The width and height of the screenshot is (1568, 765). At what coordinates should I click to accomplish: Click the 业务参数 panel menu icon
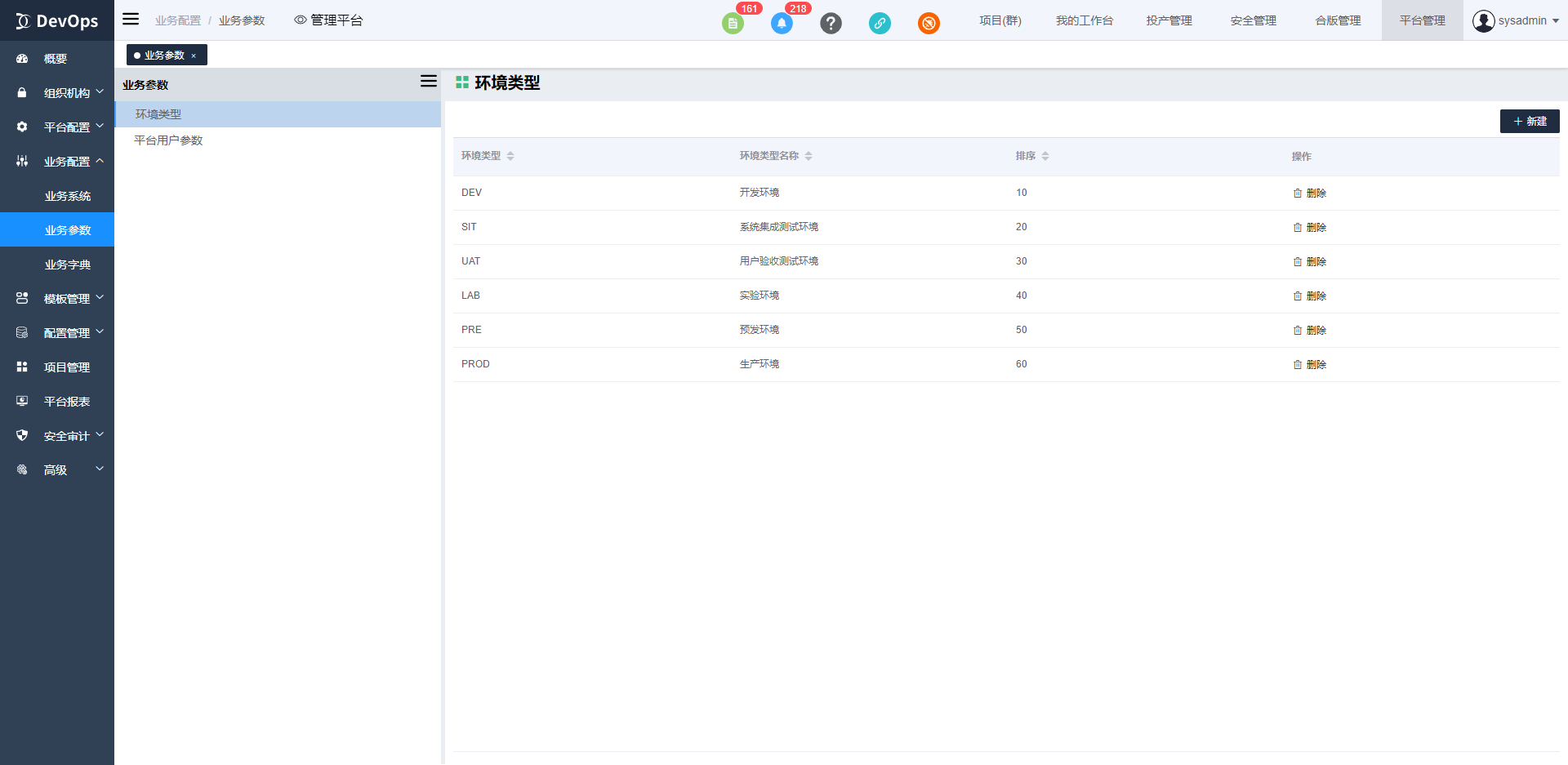pos(428,82)
